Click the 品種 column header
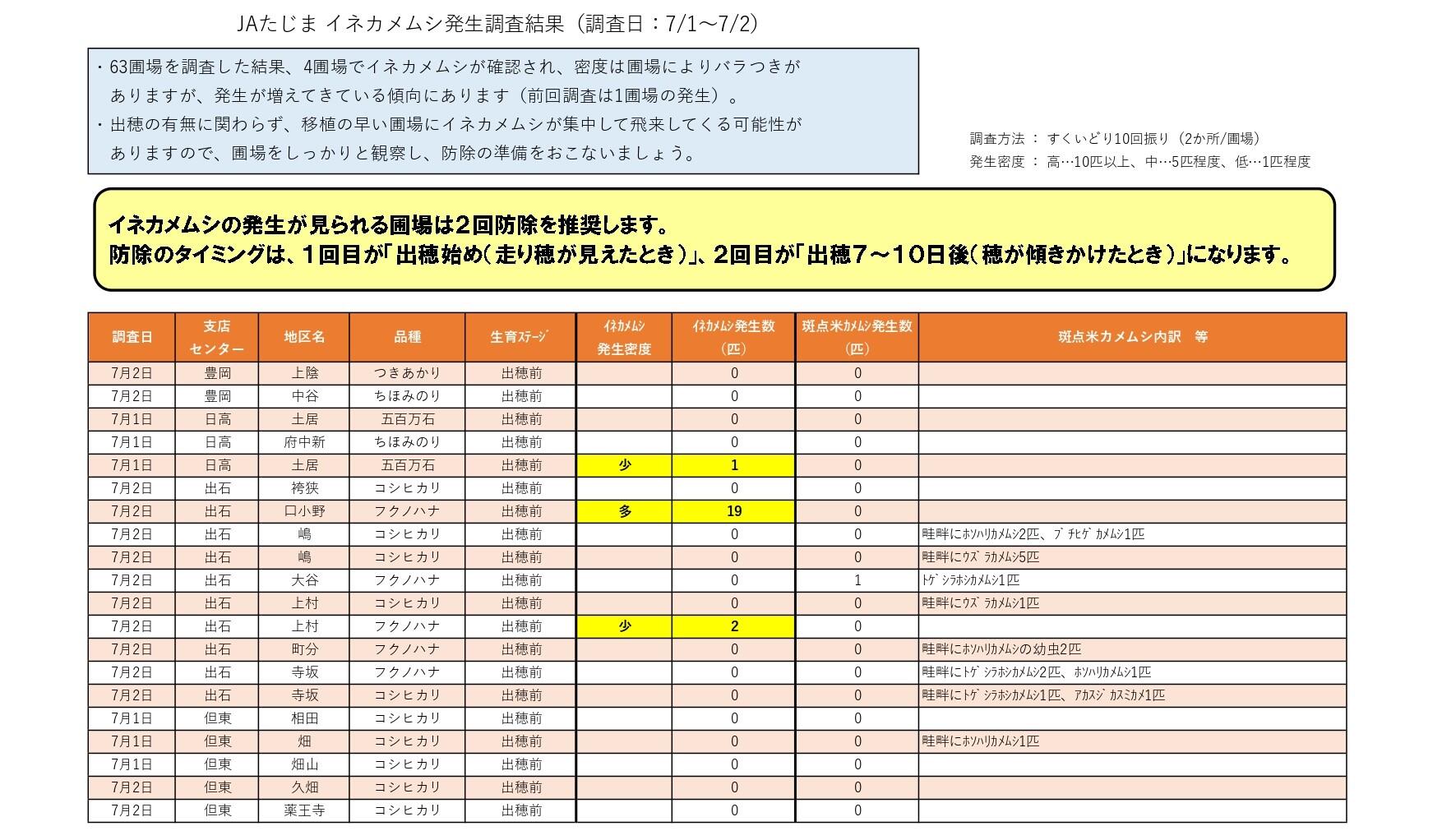This screenshot has width=1442, height=840. 408,337
